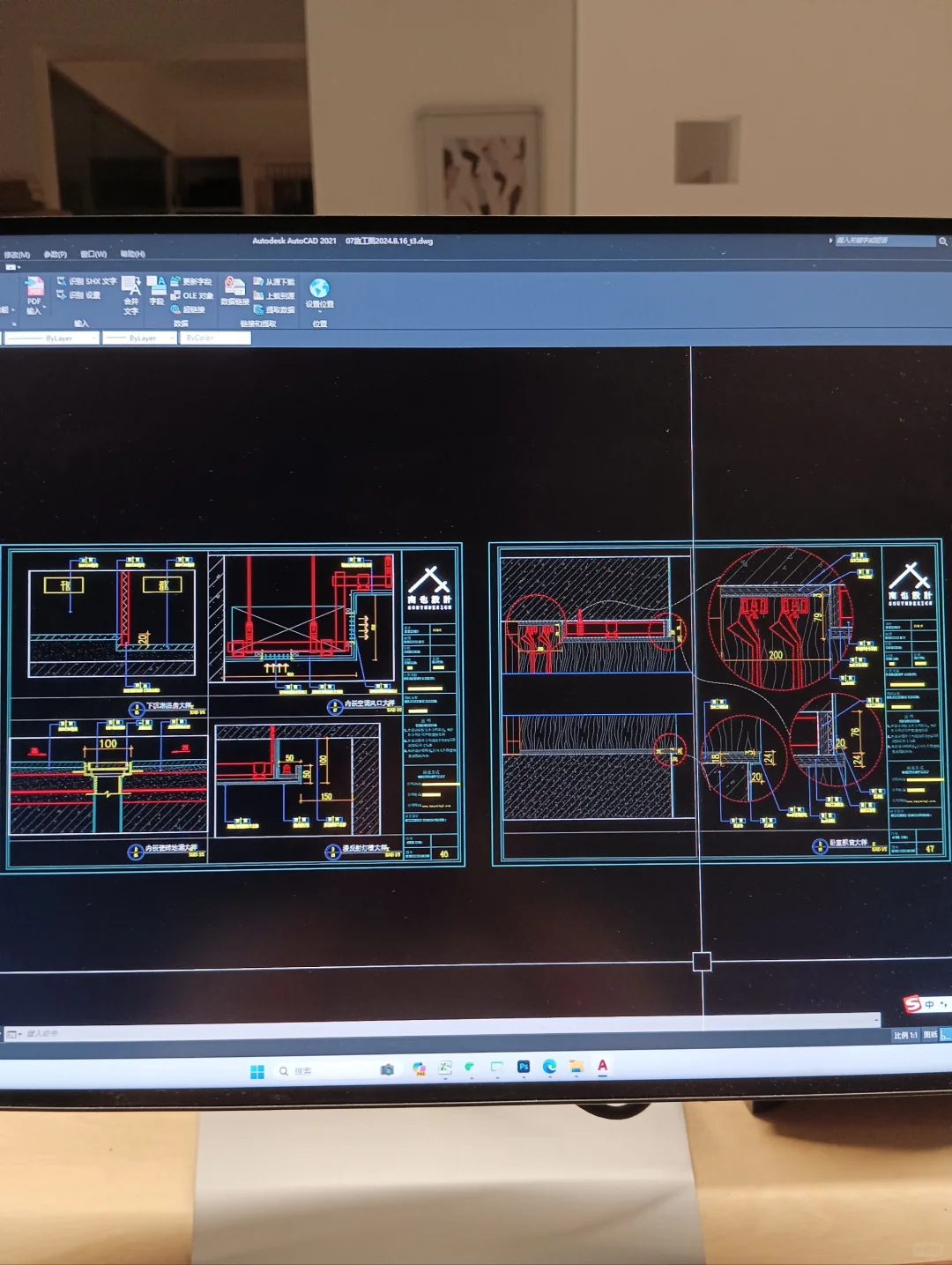952x1265 pixels.
Task: Open the 窗口(W) menu
Action: [93, 254]
